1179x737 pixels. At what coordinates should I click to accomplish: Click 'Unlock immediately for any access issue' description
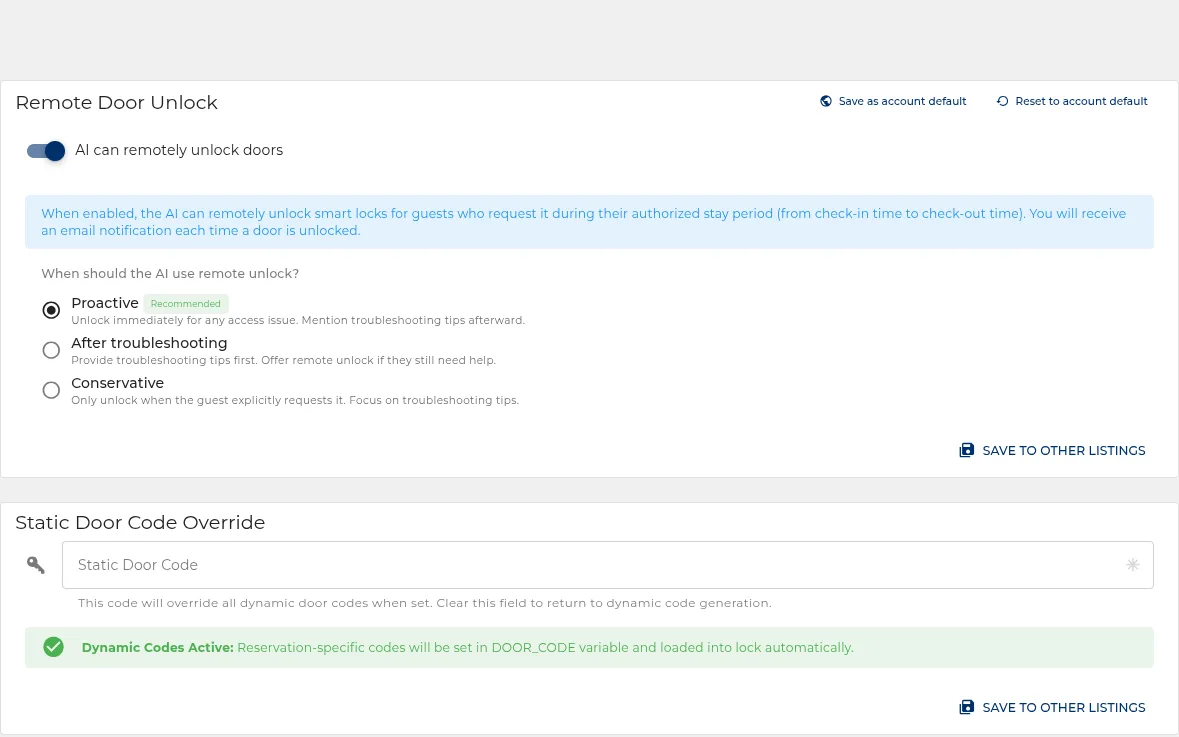(x=298, y=320)
